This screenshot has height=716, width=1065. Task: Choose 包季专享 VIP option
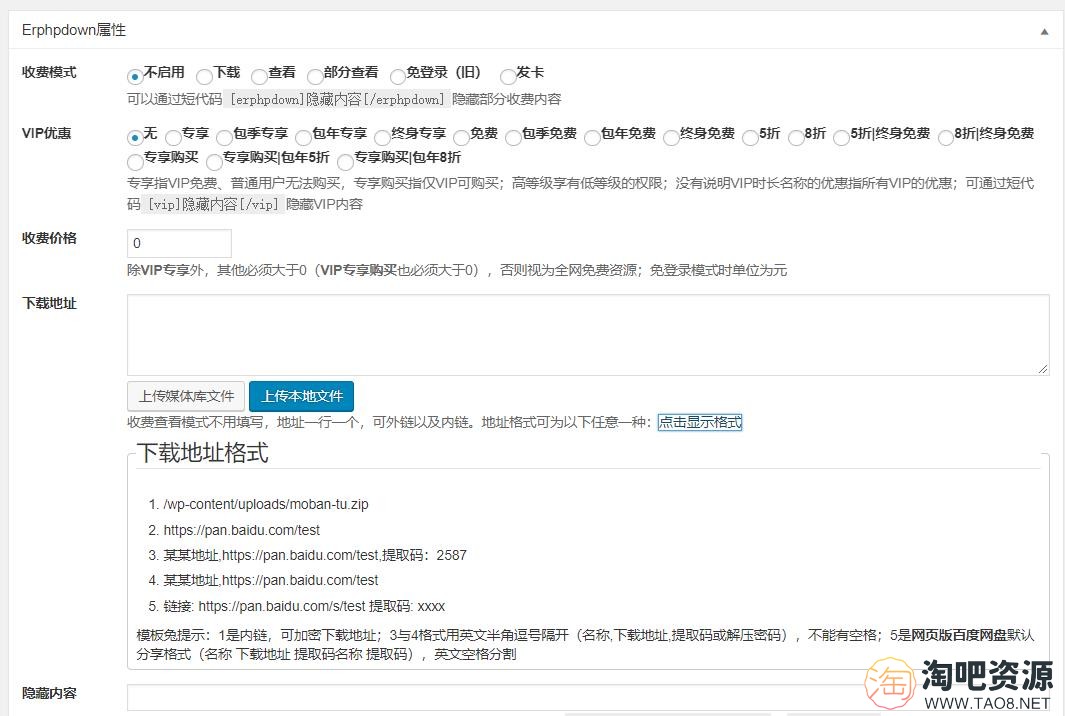click(224, 137)
